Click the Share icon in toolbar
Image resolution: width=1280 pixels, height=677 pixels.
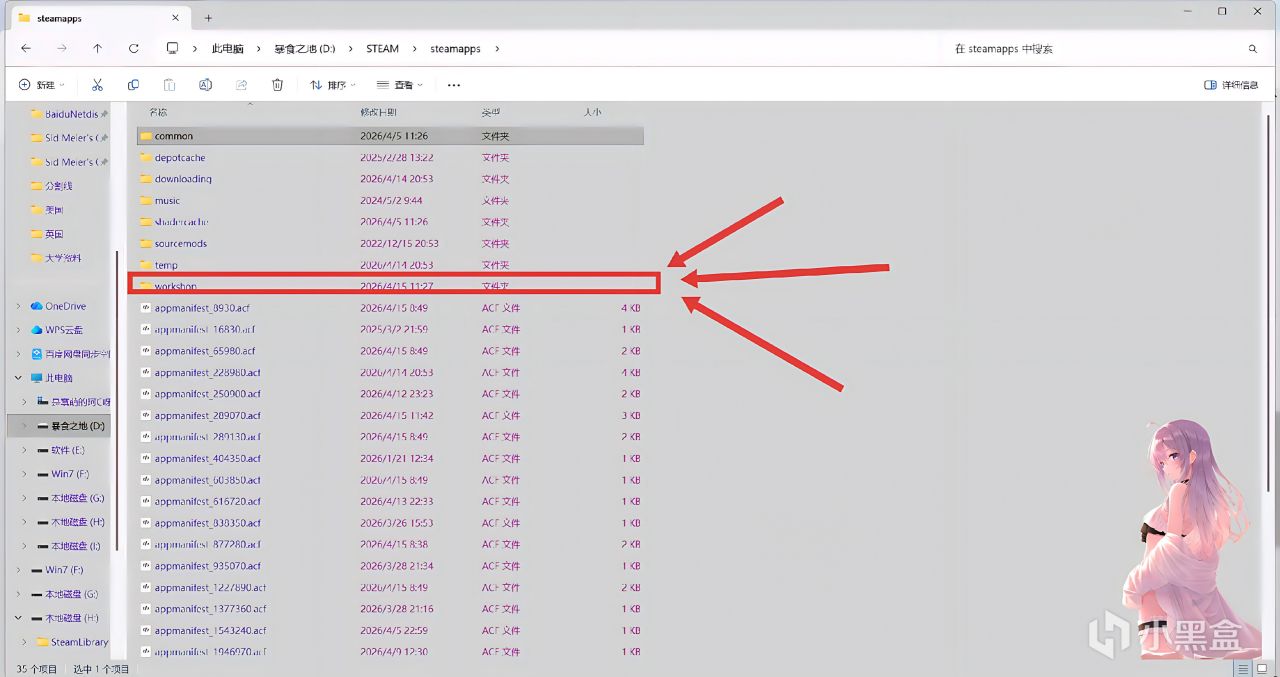point(241,85)
